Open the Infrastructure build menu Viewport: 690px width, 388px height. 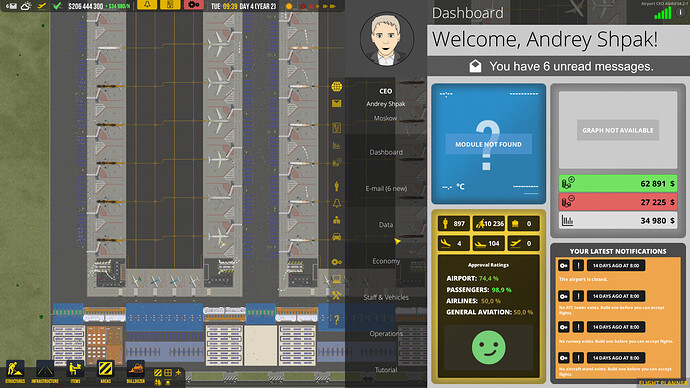45,372
